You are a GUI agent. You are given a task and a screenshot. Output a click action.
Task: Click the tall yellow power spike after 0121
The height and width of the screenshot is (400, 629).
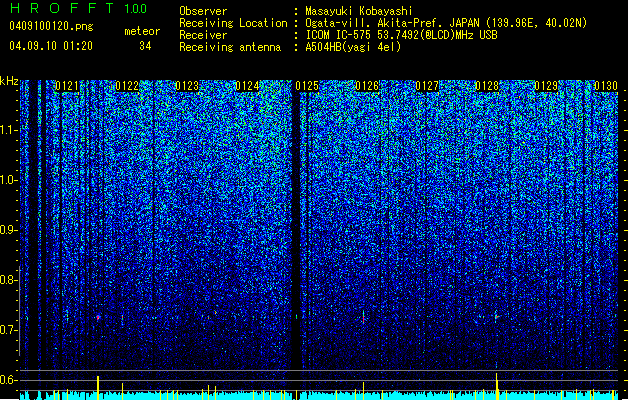pos(98,388)
